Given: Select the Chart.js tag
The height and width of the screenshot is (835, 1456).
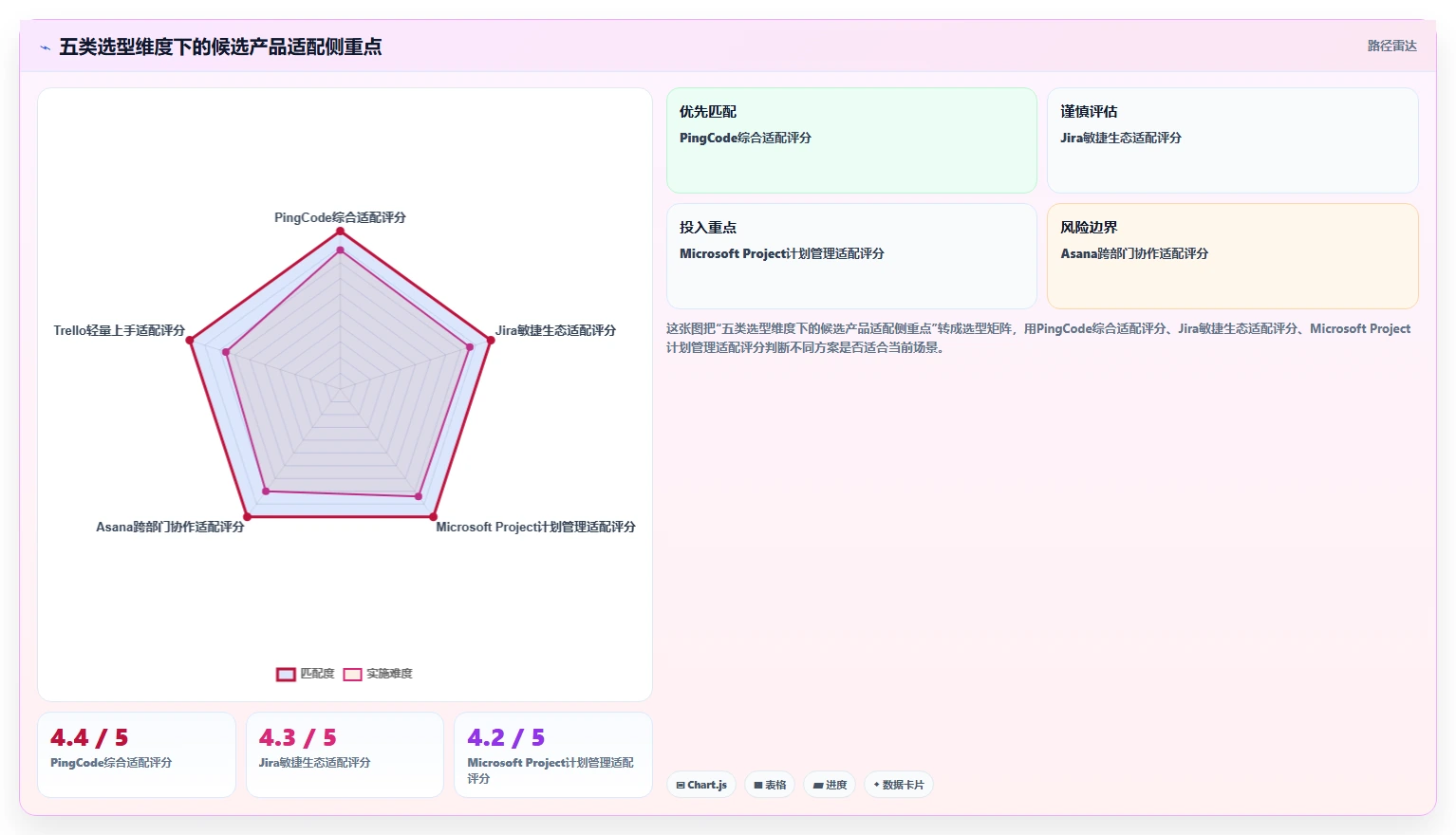Looking at the screenshot, I should click(701, 785).
